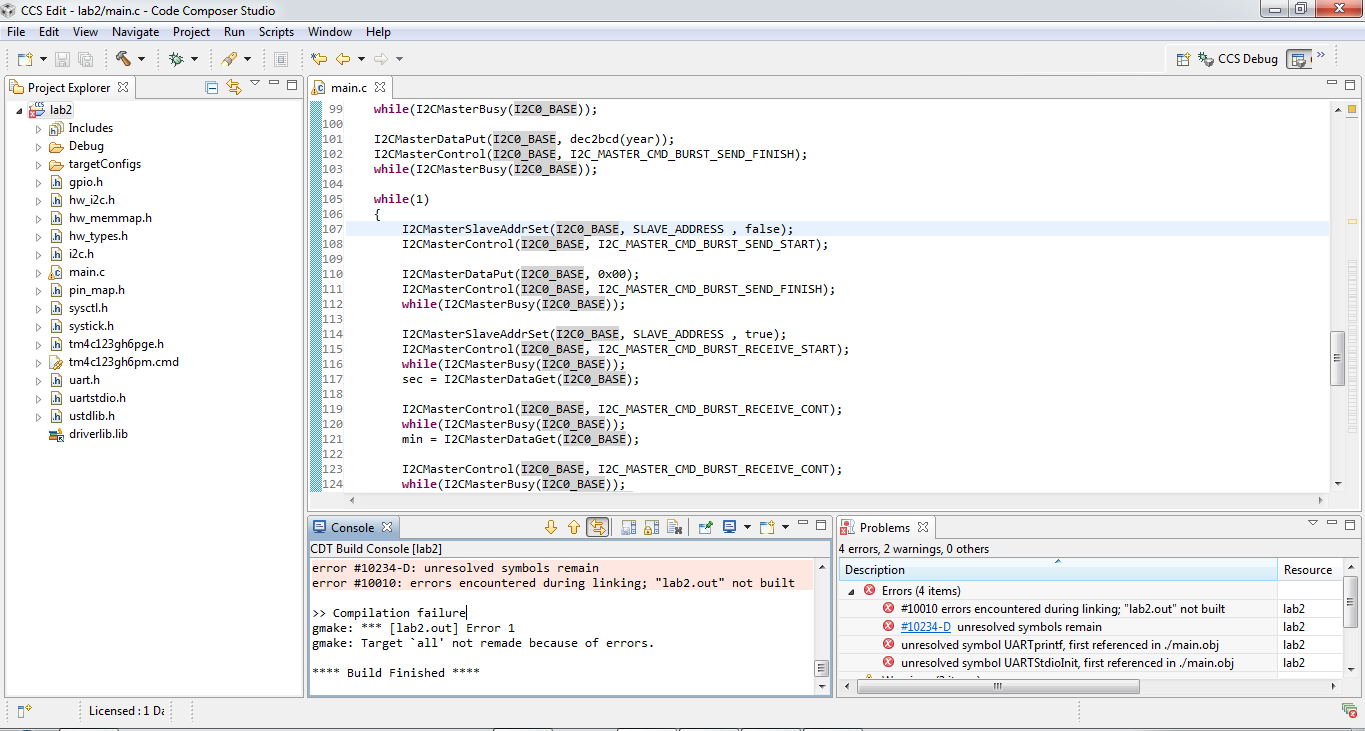Toggle Scroll Lock in the Console toolbar
This screenshot has height=731, width=1365.
(x=651, y=527)
